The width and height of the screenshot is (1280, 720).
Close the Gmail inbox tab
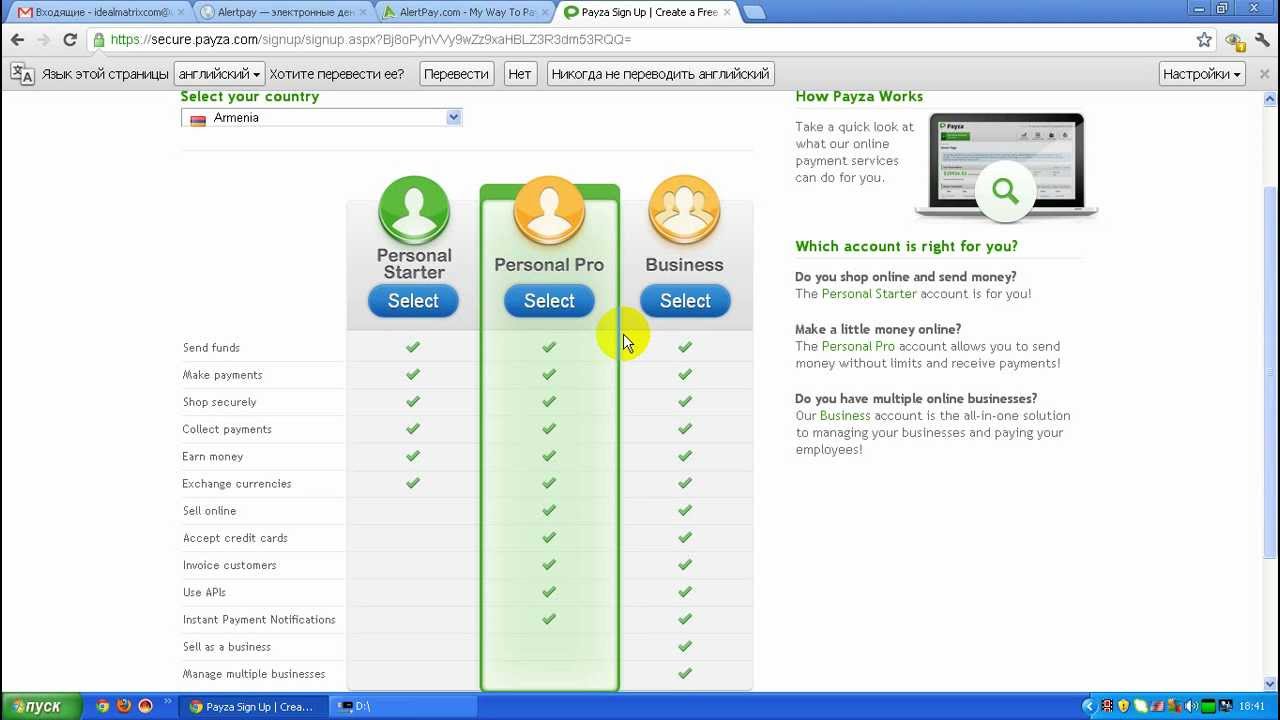pyautogui.click(x=182, y=12)
